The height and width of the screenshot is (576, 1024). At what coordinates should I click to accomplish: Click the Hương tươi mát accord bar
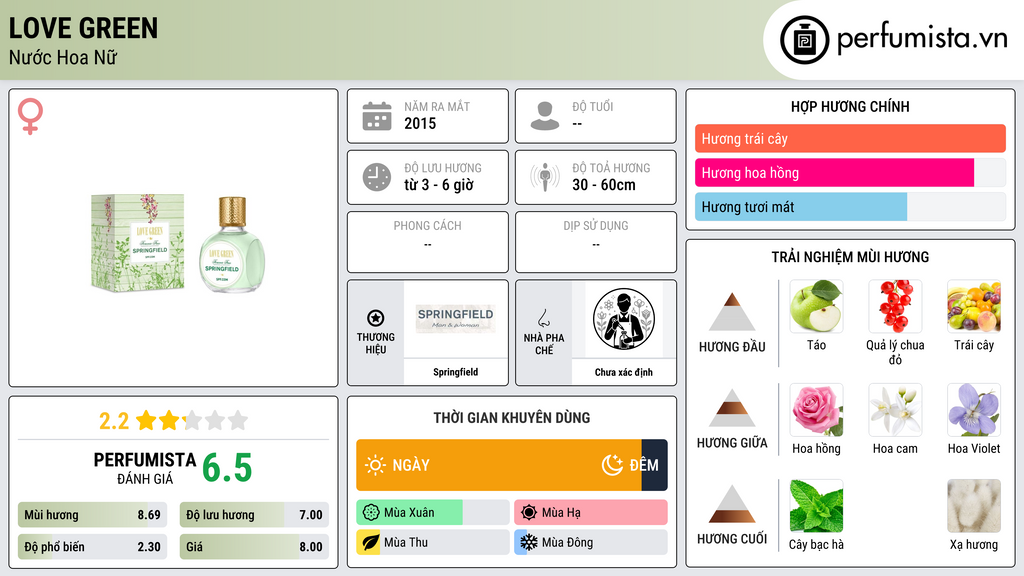[x=850, y=207]
